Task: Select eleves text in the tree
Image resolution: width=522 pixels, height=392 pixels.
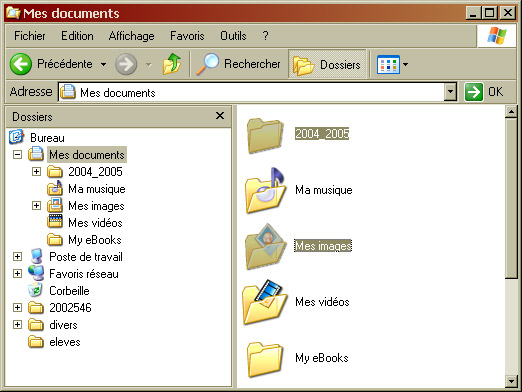Action: [x=65, y=342]
